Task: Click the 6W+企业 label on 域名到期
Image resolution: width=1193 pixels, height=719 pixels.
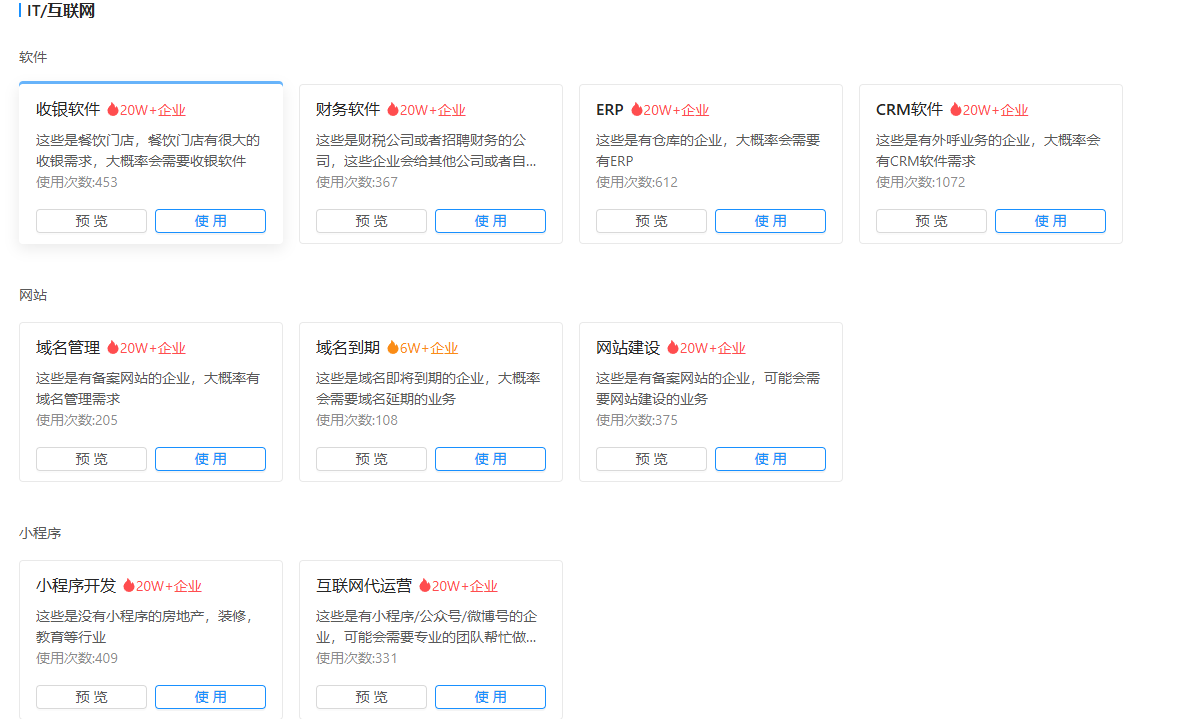Action: pos(429,348)
